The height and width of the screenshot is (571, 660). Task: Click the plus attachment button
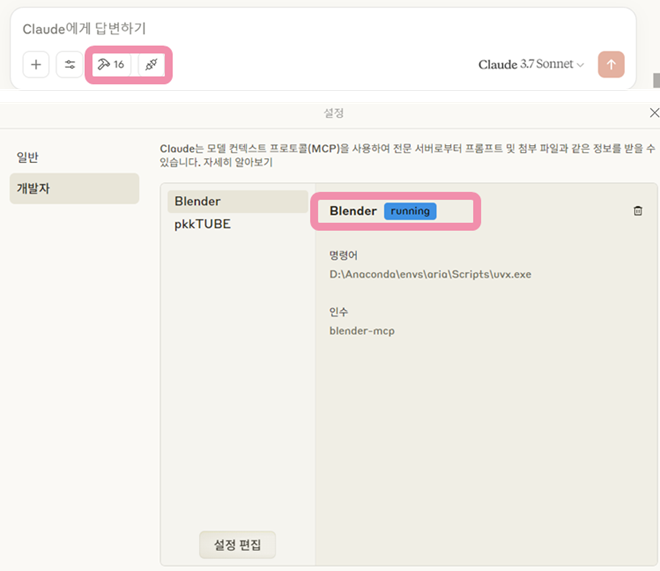coord(36,65)
